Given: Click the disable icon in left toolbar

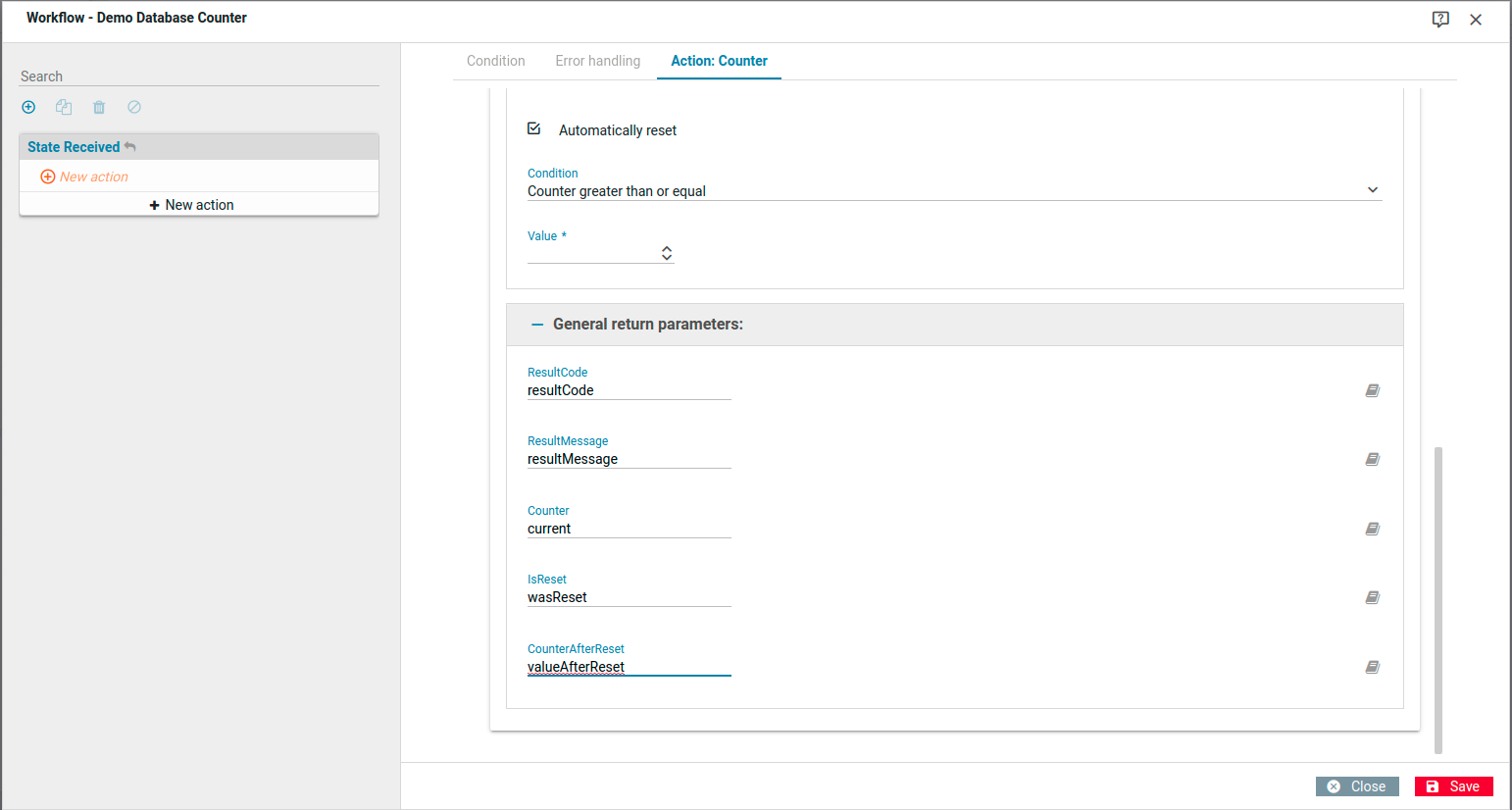Looking at the screenshot, I should 134,107.
